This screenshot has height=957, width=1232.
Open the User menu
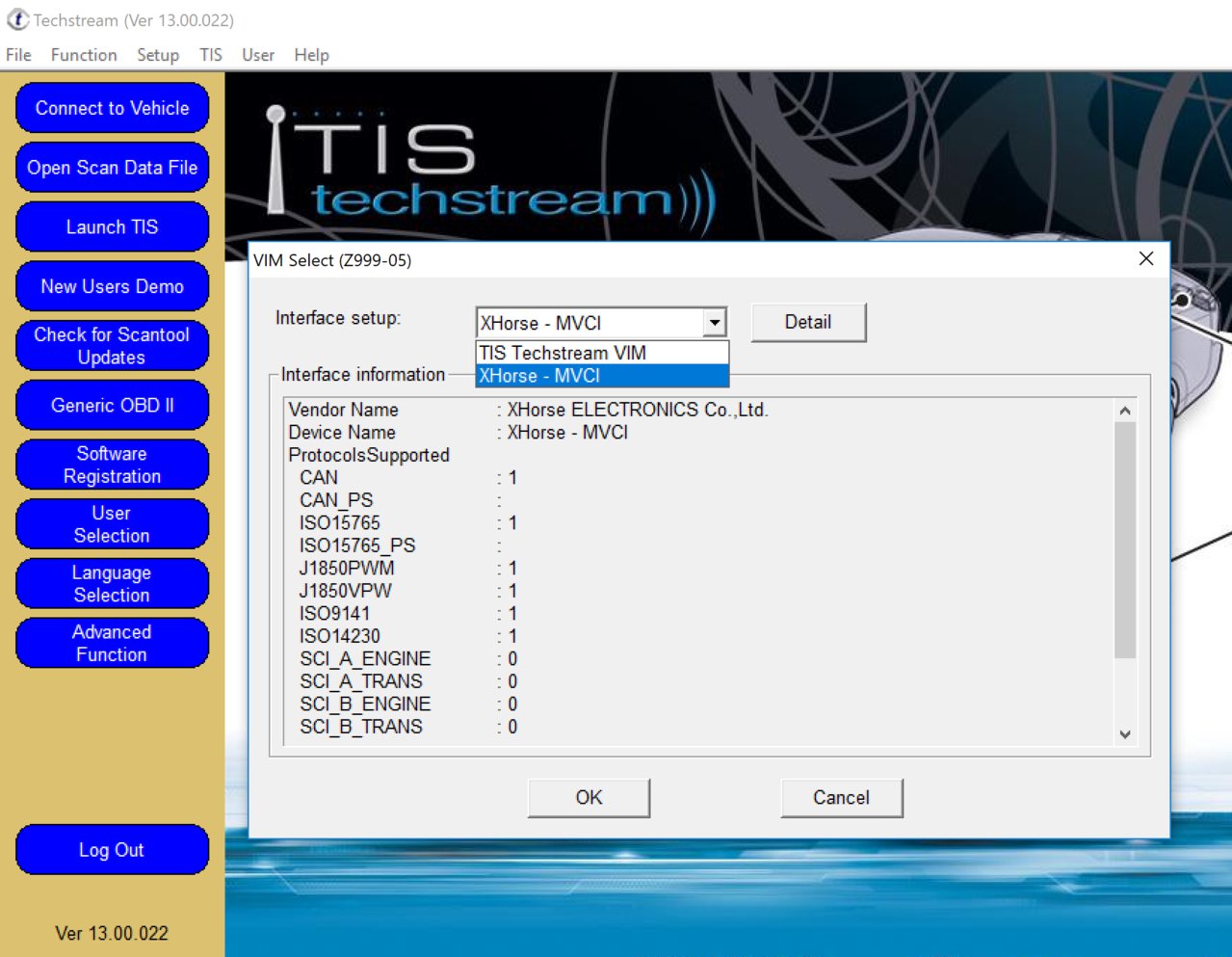pos(258,55)
